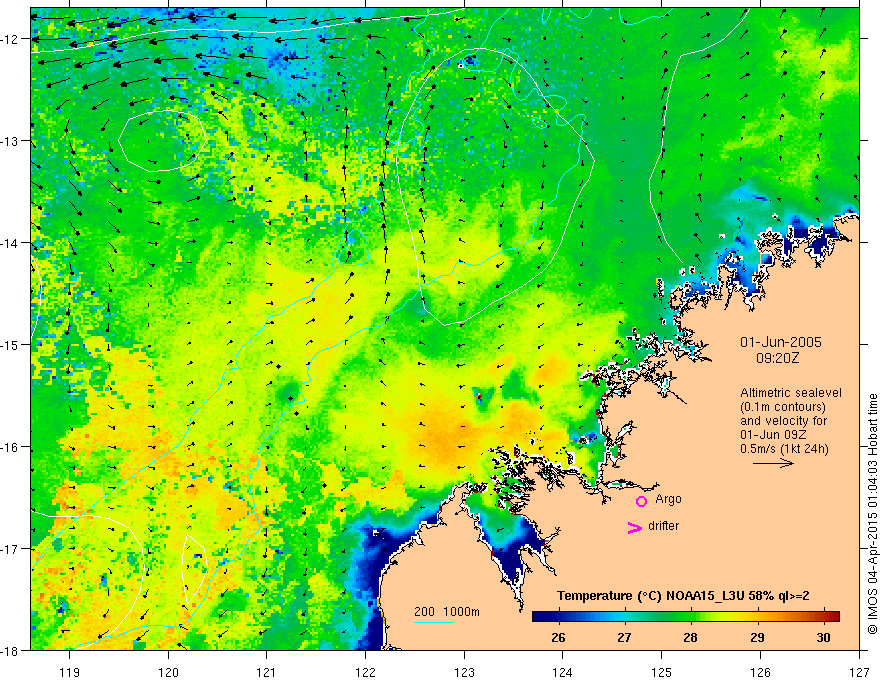Click the 127 longitude axis label
The image size is (880, 680).
click(859, 672)
